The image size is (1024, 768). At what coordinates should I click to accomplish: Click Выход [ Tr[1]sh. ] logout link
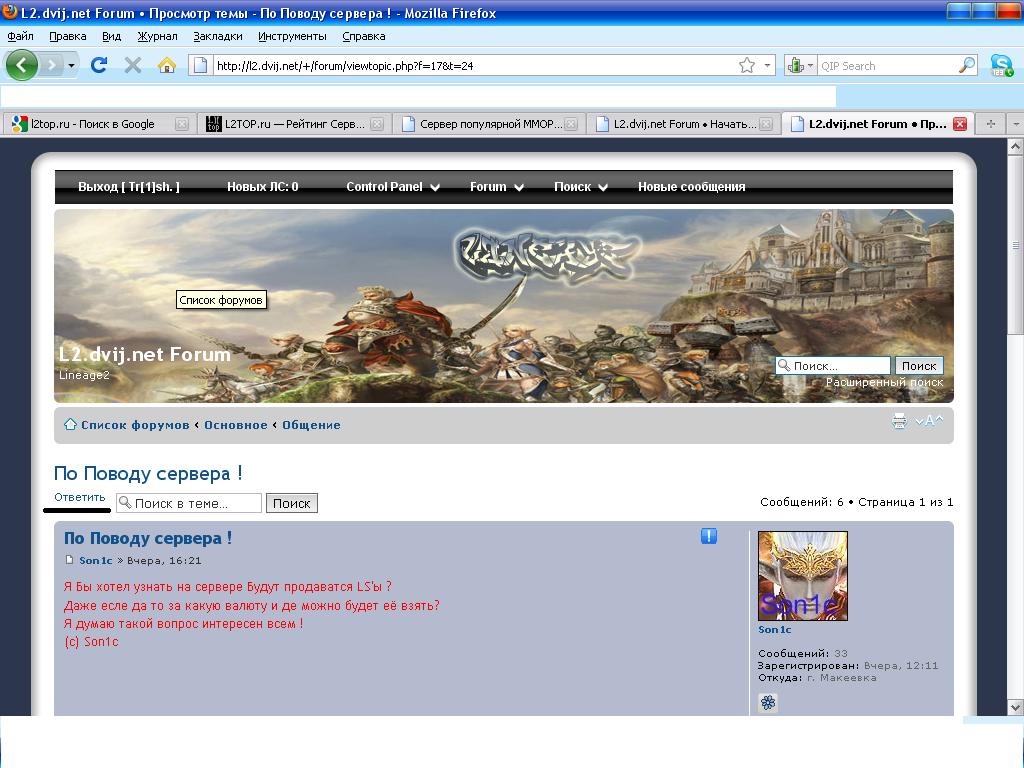pyautogui.click(x=129, y=187)
